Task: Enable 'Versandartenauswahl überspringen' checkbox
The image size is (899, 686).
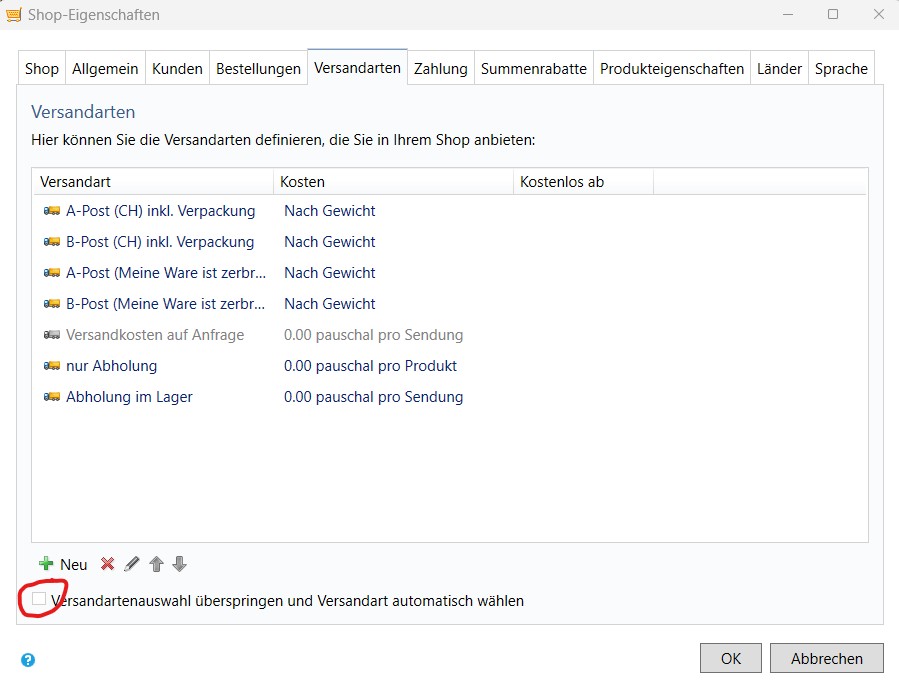Action: click(38, 599)
